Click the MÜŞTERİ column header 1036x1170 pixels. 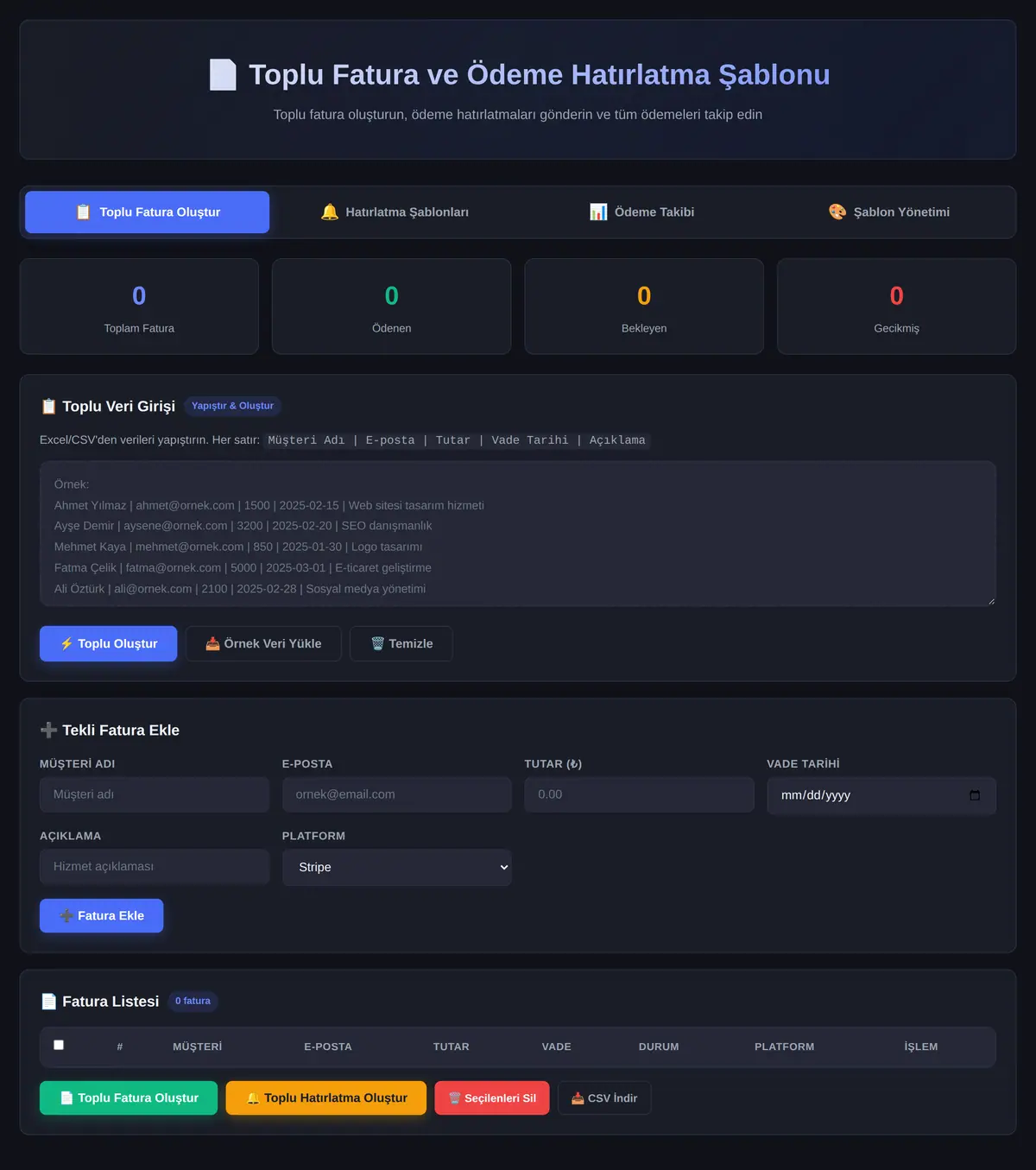(x=197, y=1047)
